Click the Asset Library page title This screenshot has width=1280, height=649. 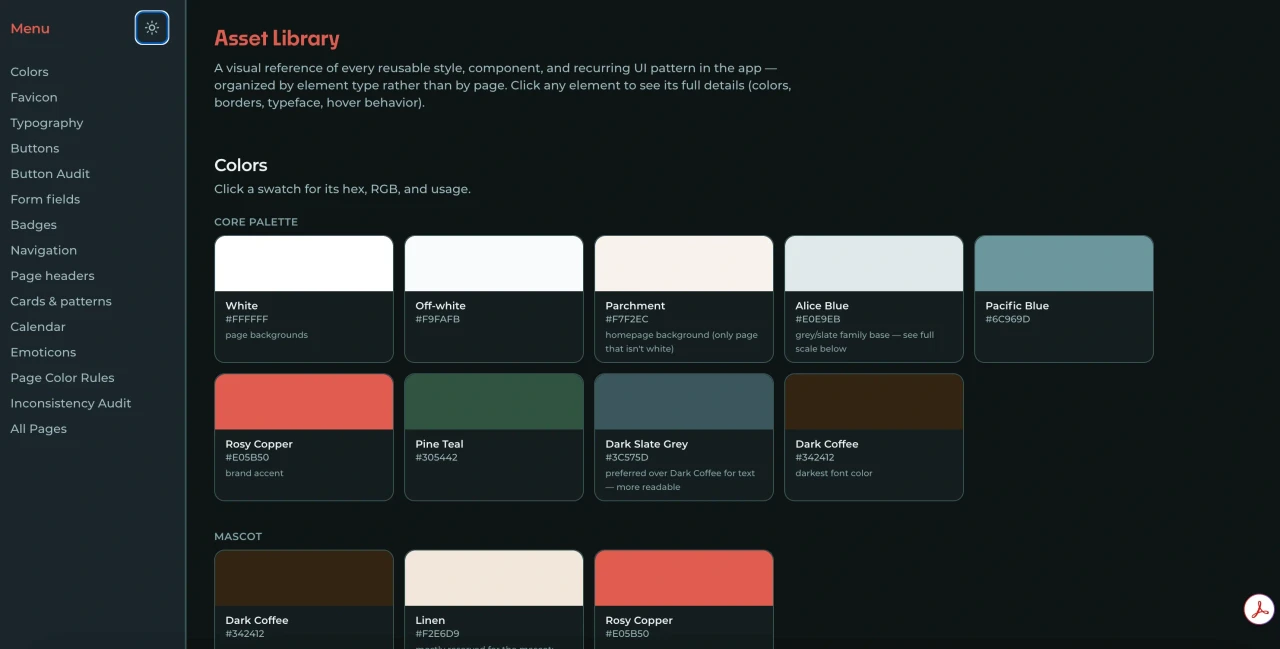coord(277,38)
